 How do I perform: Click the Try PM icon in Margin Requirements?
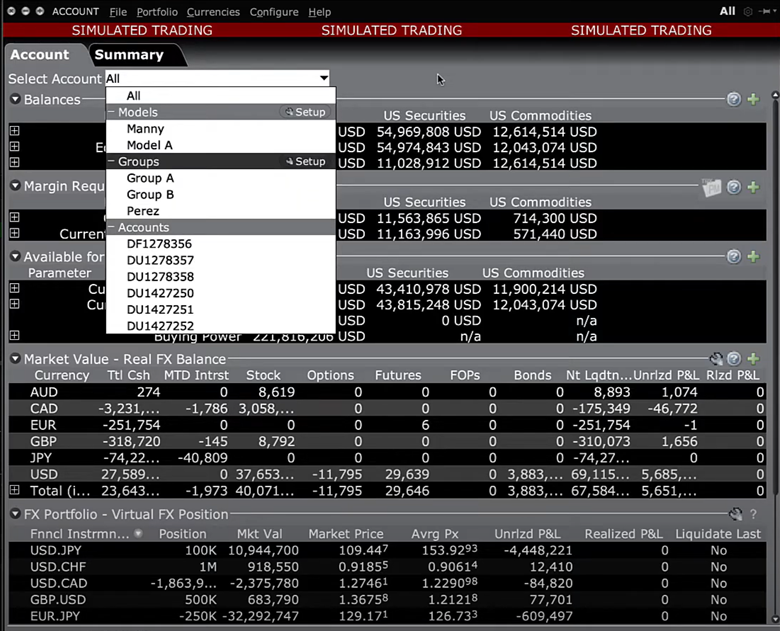pos(712,187)
